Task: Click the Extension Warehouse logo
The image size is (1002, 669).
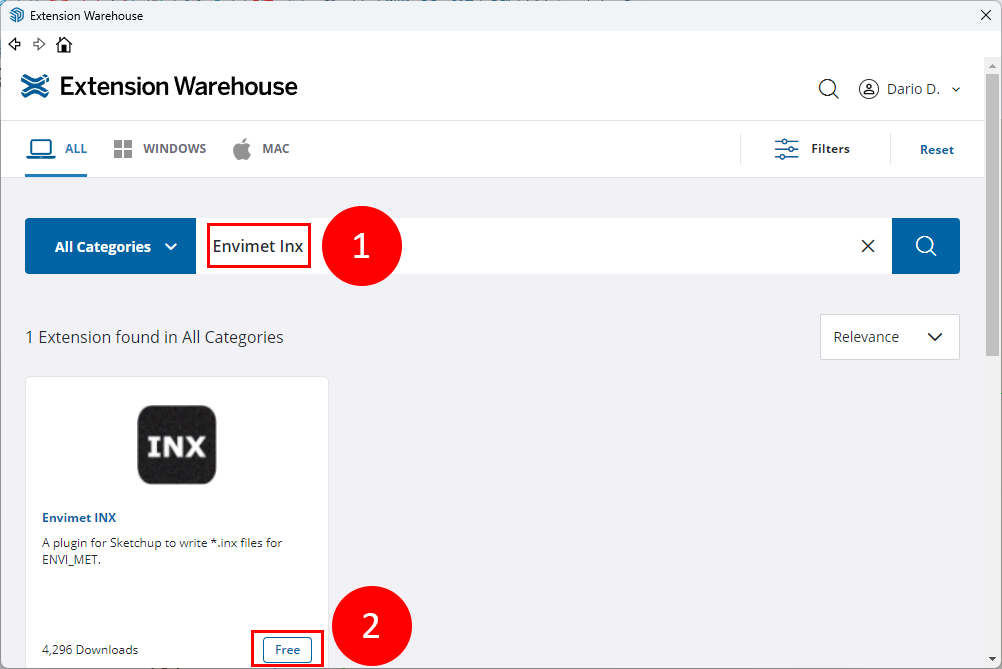Action: tap(160, 87)
